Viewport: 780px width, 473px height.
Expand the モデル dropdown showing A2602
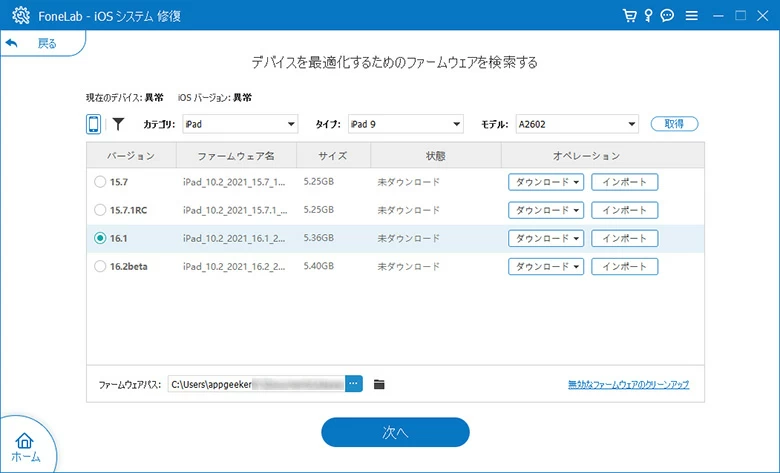coord(576,124)
